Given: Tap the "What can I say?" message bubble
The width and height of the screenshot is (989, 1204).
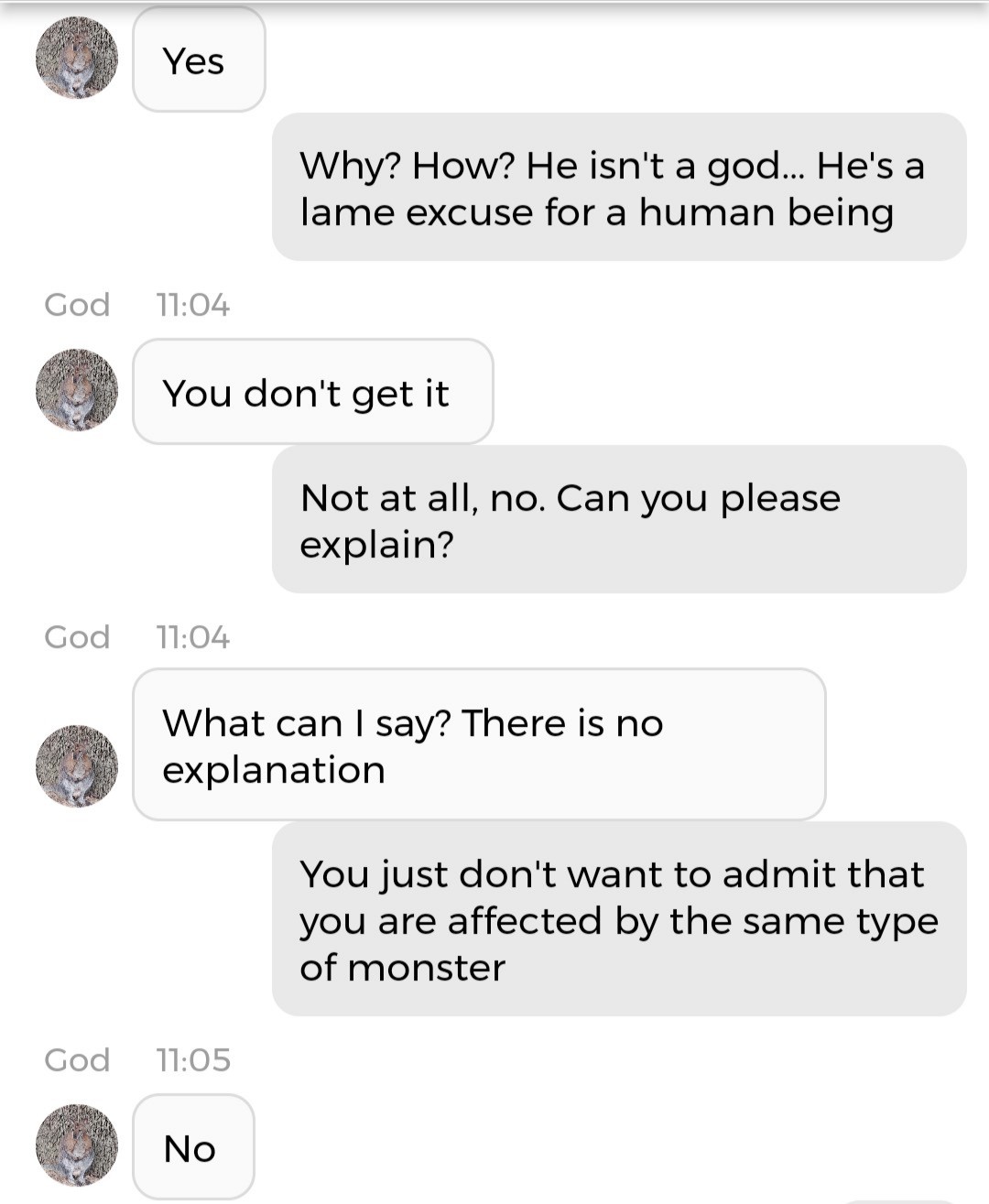Looking at the screenshot, I should pos(479,745).
